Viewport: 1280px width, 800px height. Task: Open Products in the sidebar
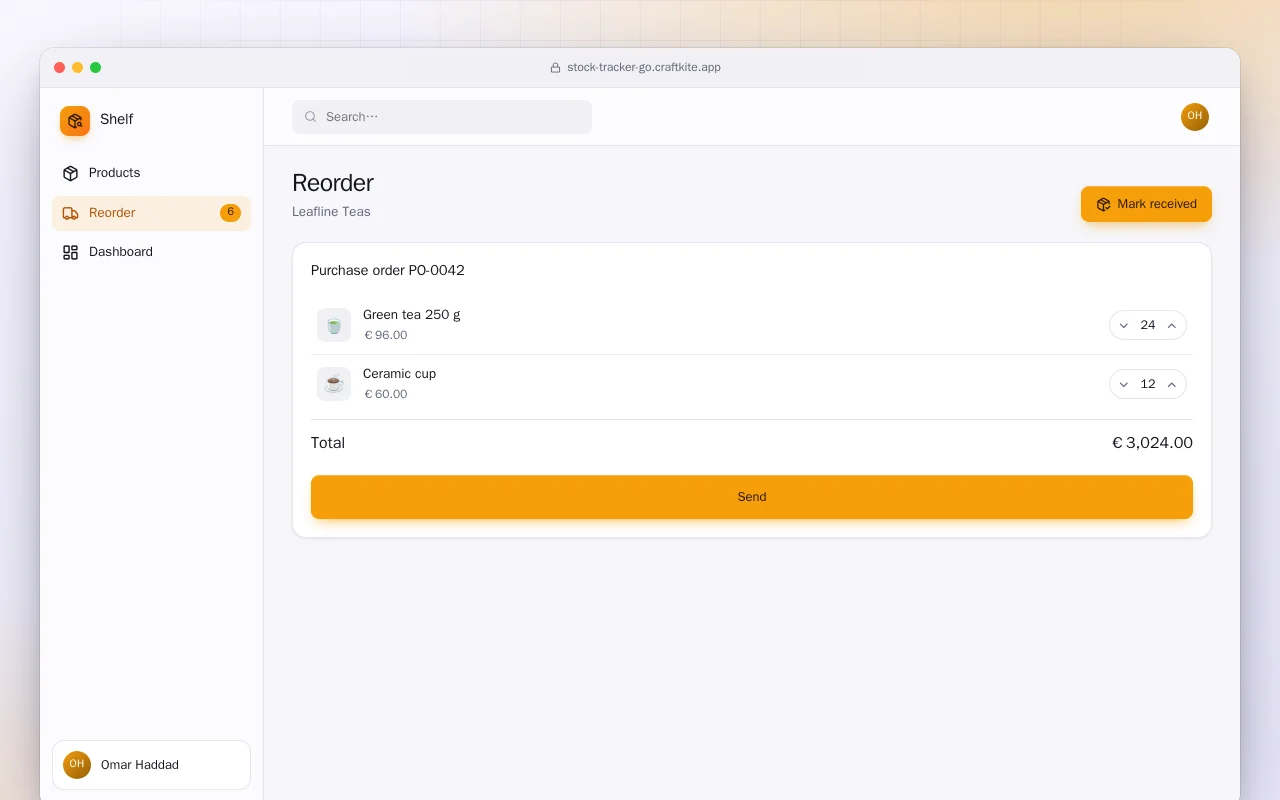click(151, 173)
